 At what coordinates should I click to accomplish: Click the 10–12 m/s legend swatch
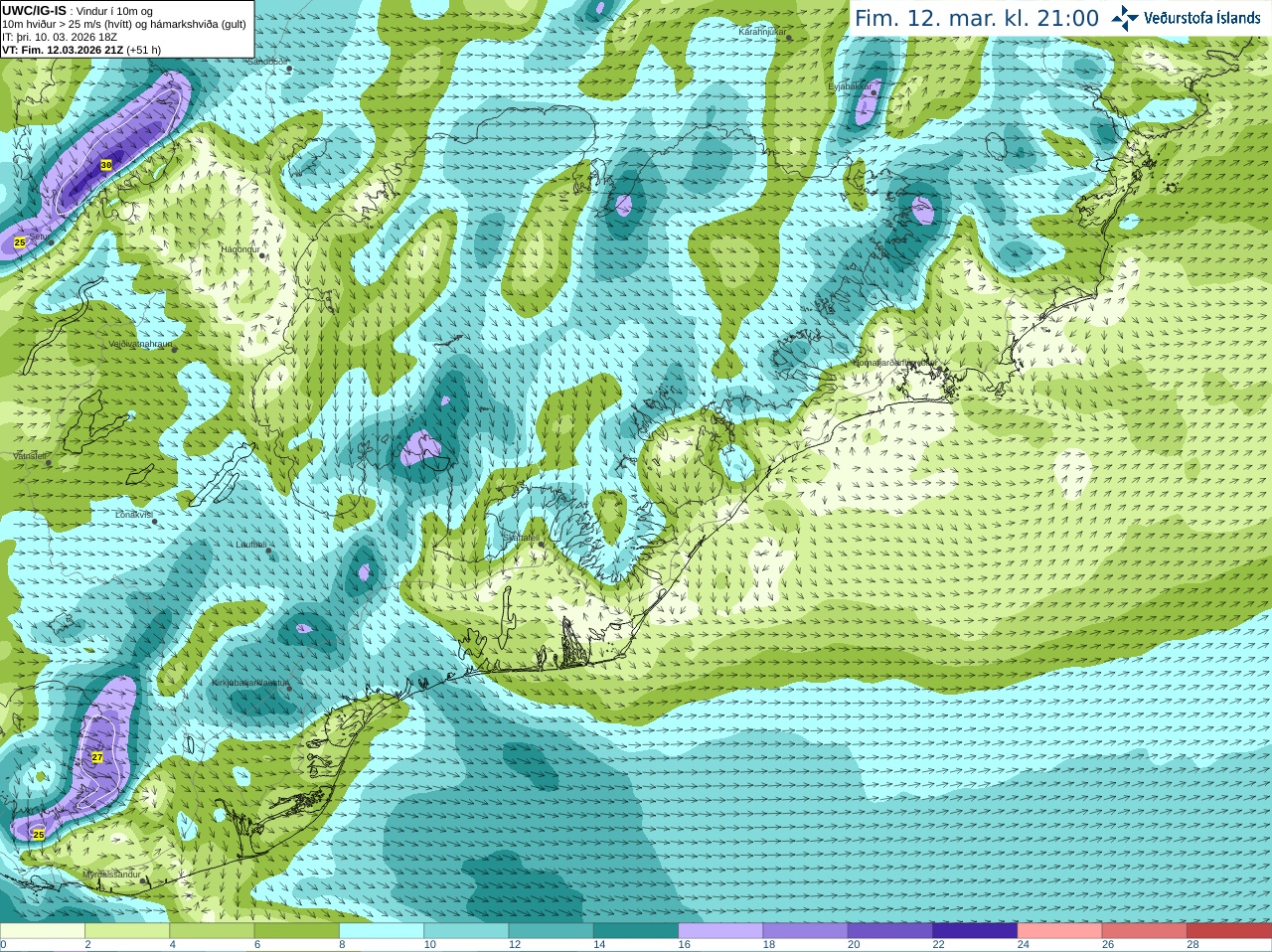pyautogui.click(x=466, y=931)
